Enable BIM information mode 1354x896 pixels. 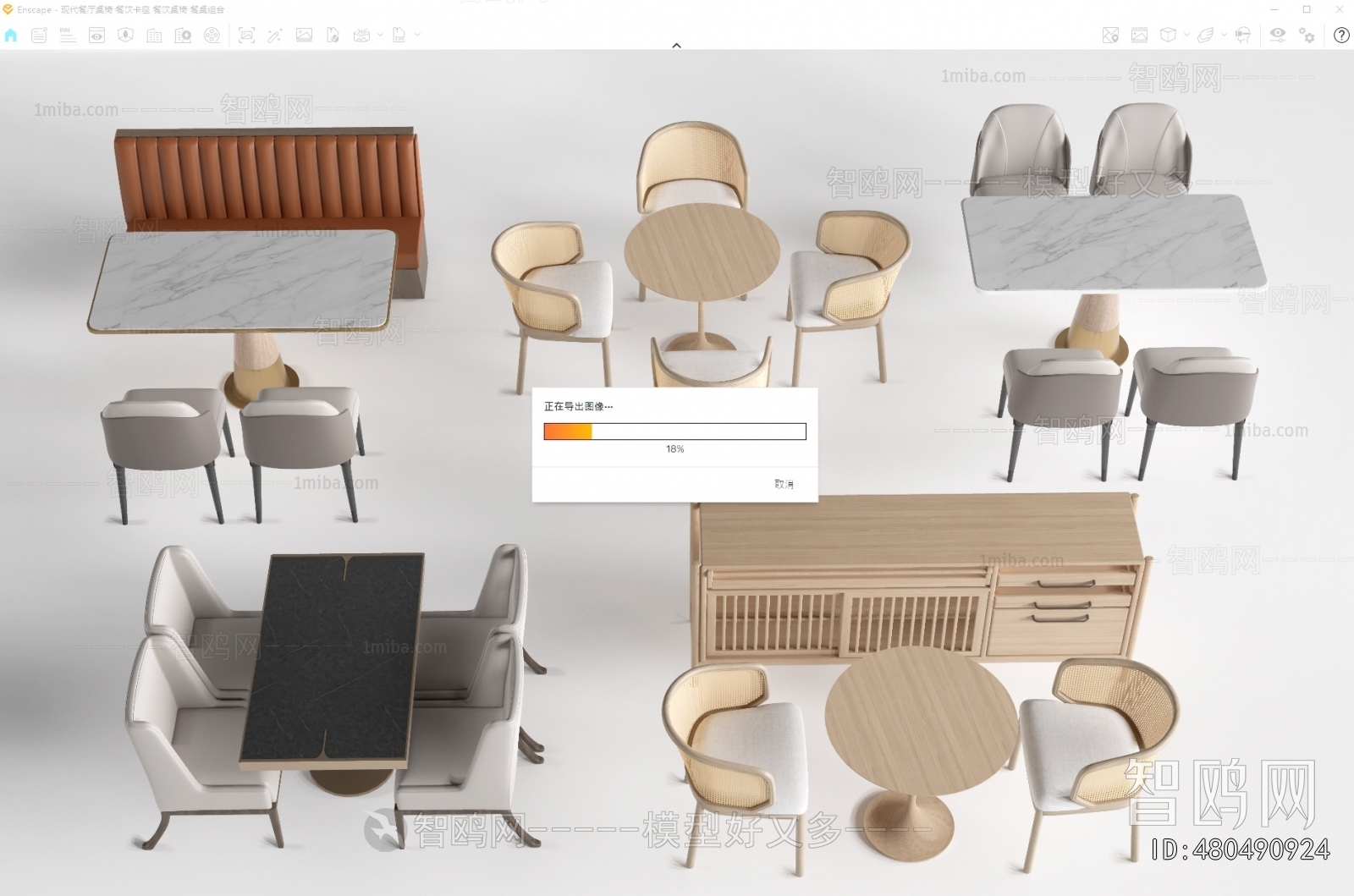pyautogui.click(x=68, y=36)
